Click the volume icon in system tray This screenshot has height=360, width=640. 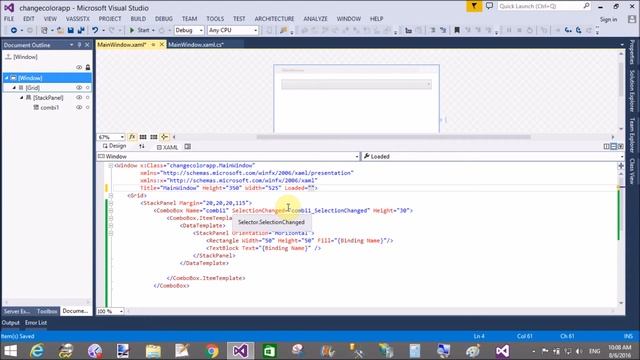pyautogui.click(x=579, y=351)
